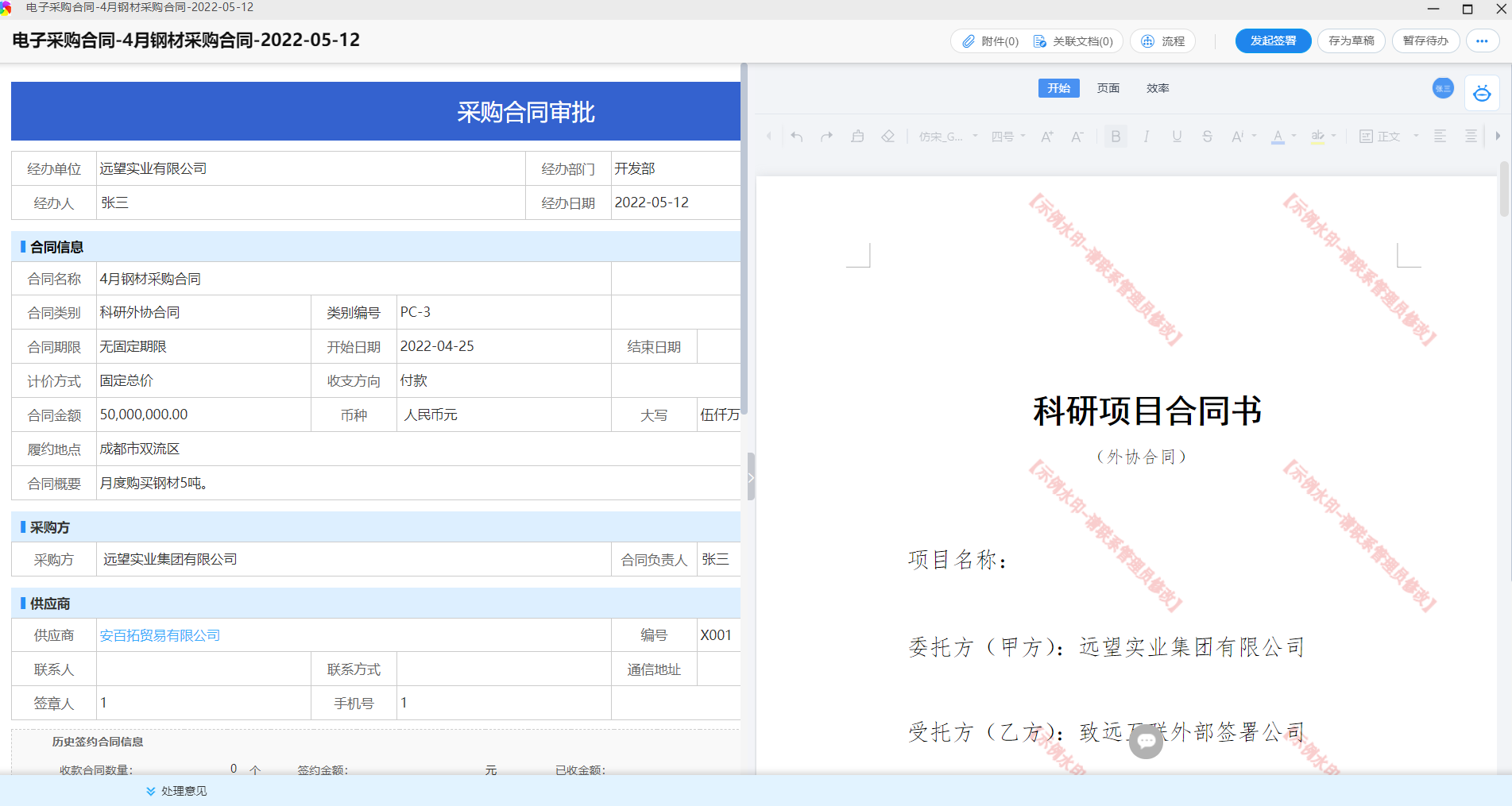
Task: Switch to the 开始 tab
Action: (1058, 88)
